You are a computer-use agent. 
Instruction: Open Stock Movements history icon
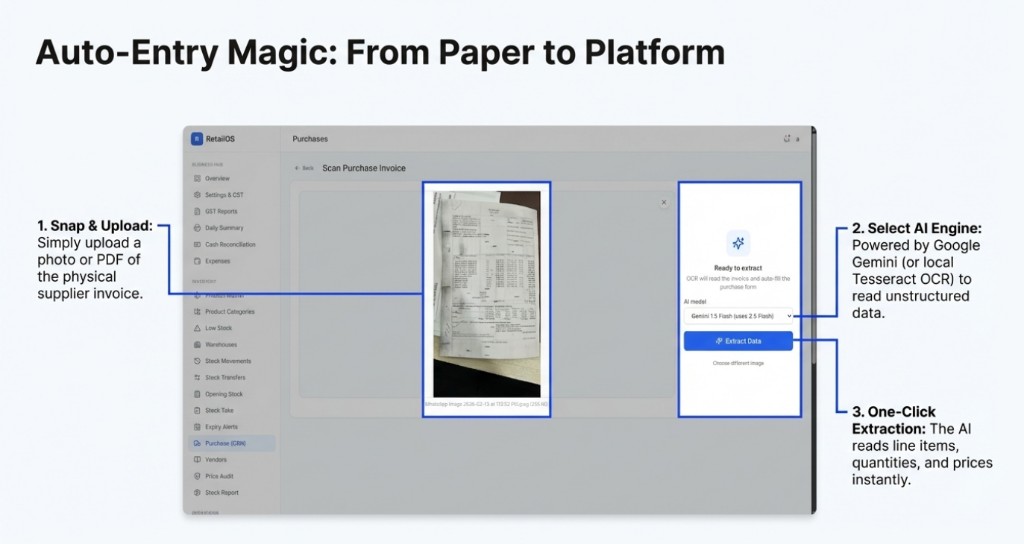point(197,360)
